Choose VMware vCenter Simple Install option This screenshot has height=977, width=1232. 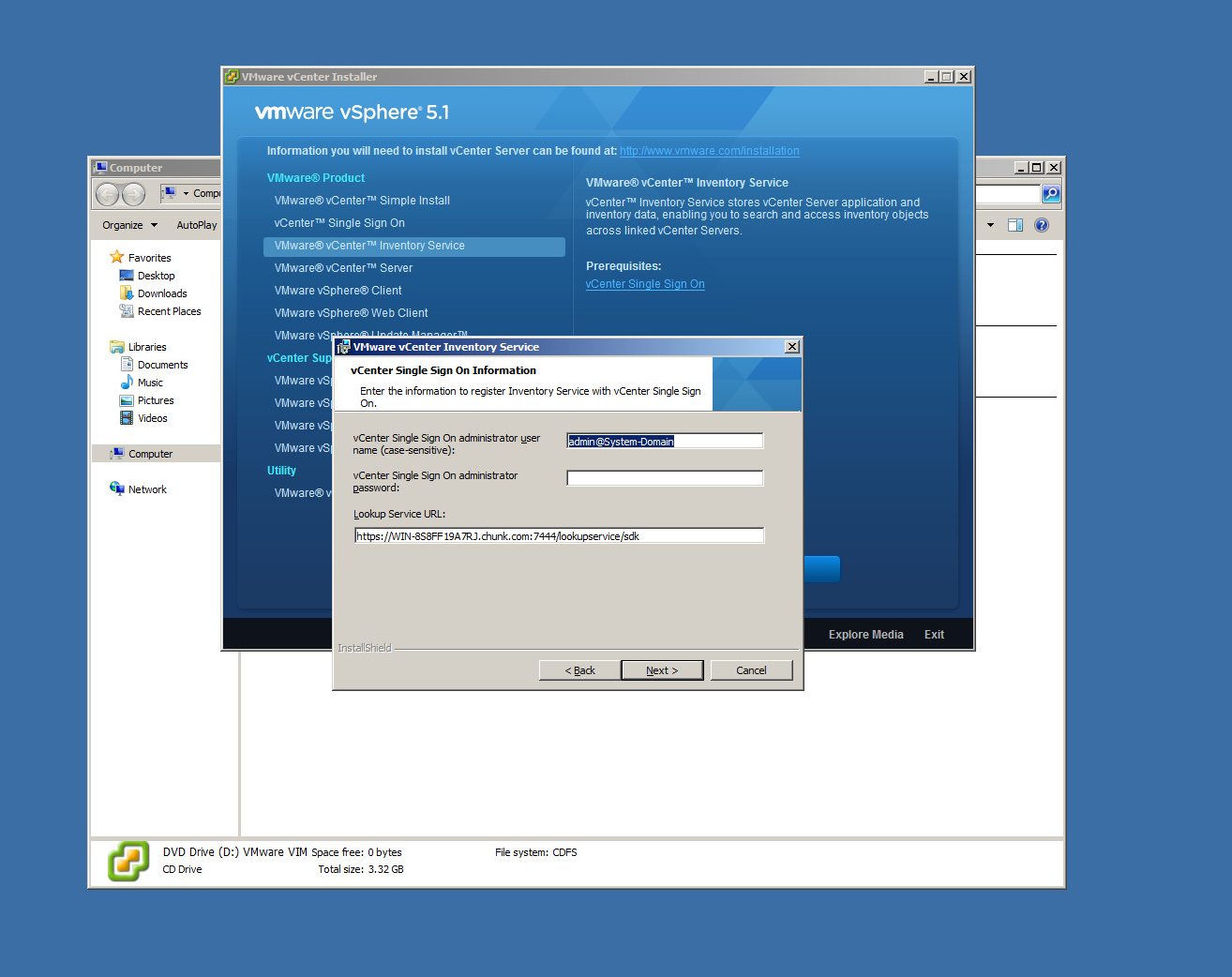pyautogui.click(x=362, y=201)
